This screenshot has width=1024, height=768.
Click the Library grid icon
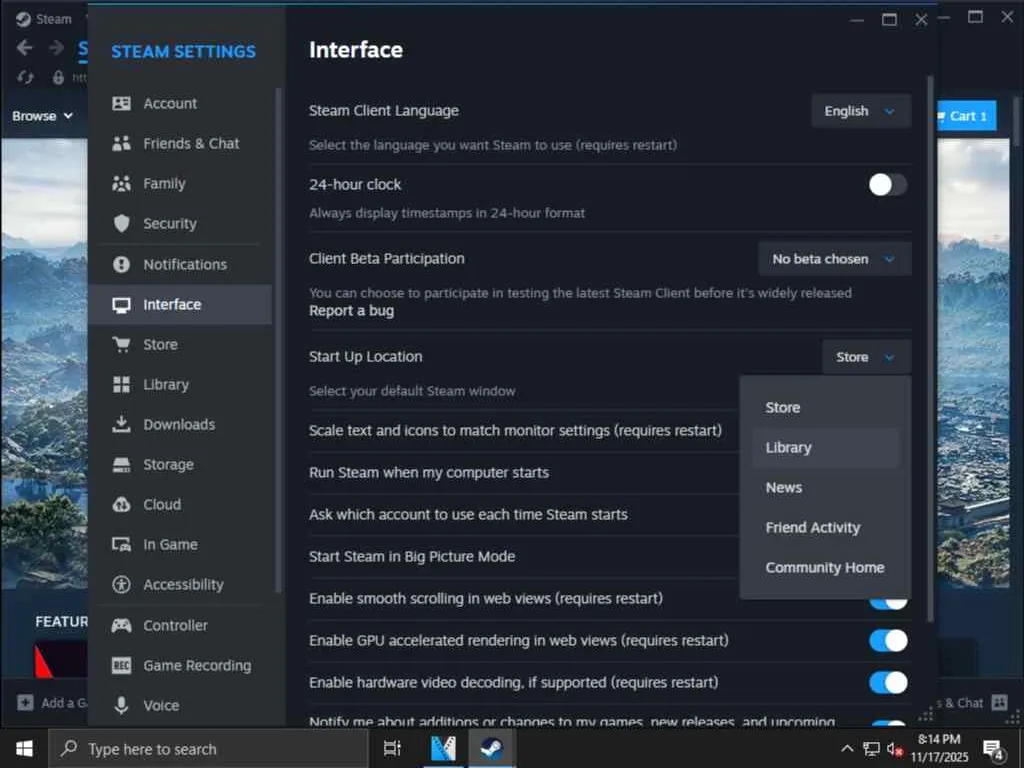coord(121,384)
